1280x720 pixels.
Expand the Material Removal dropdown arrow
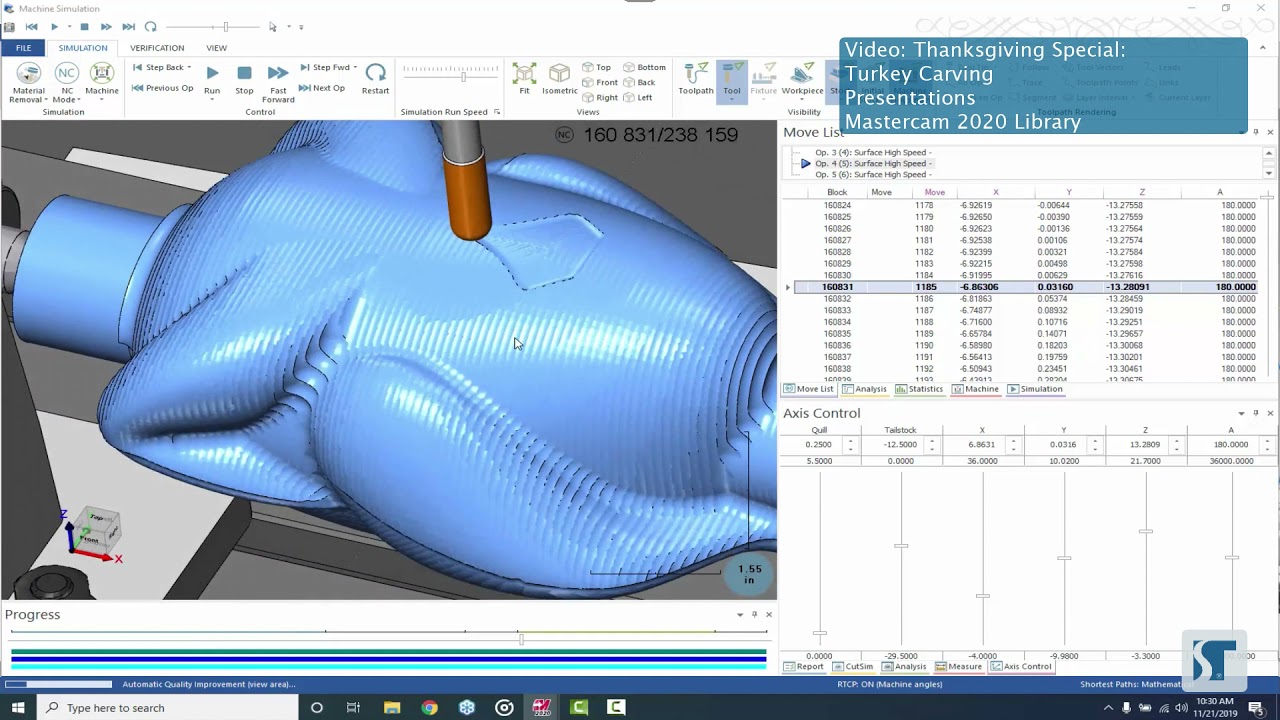tap(45, 100)
